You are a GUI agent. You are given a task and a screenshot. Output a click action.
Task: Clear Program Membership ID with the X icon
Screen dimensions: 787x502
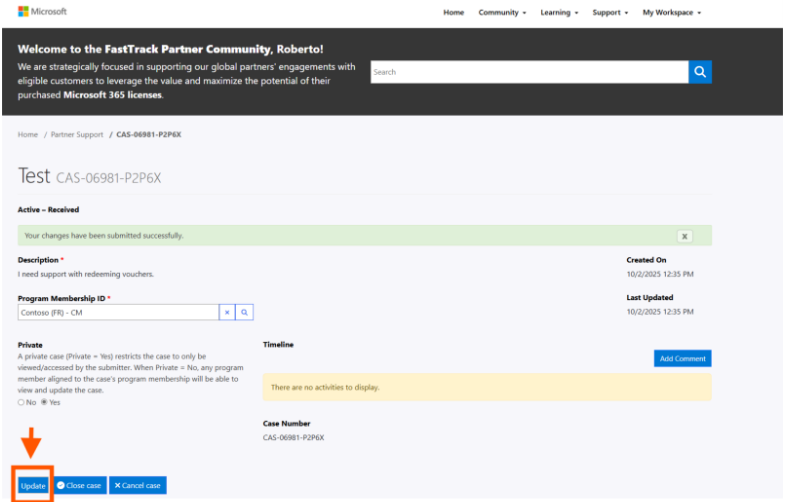pyautogui.click(x=227, y=313)
